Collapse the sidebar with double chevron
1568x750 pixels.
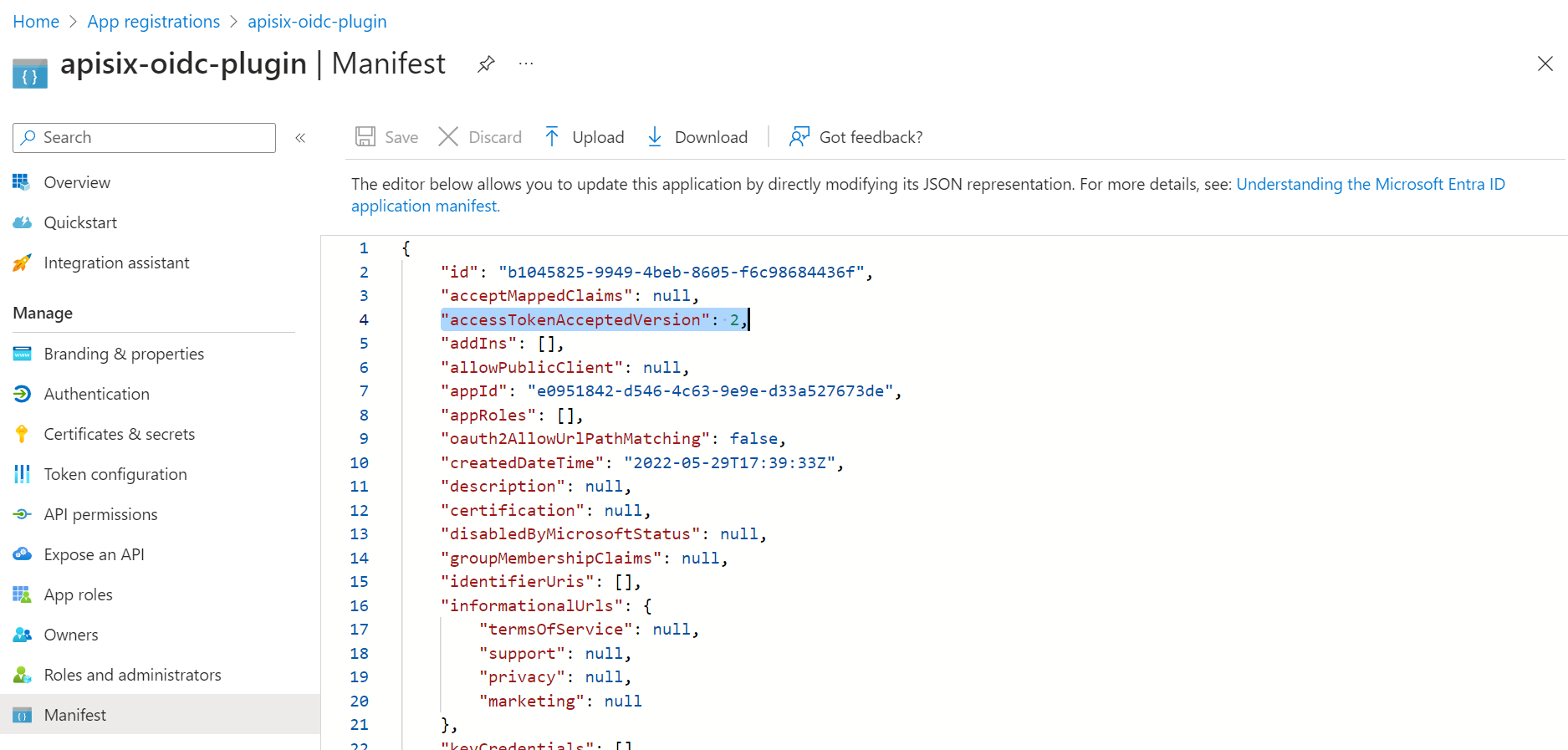point(300,138)
